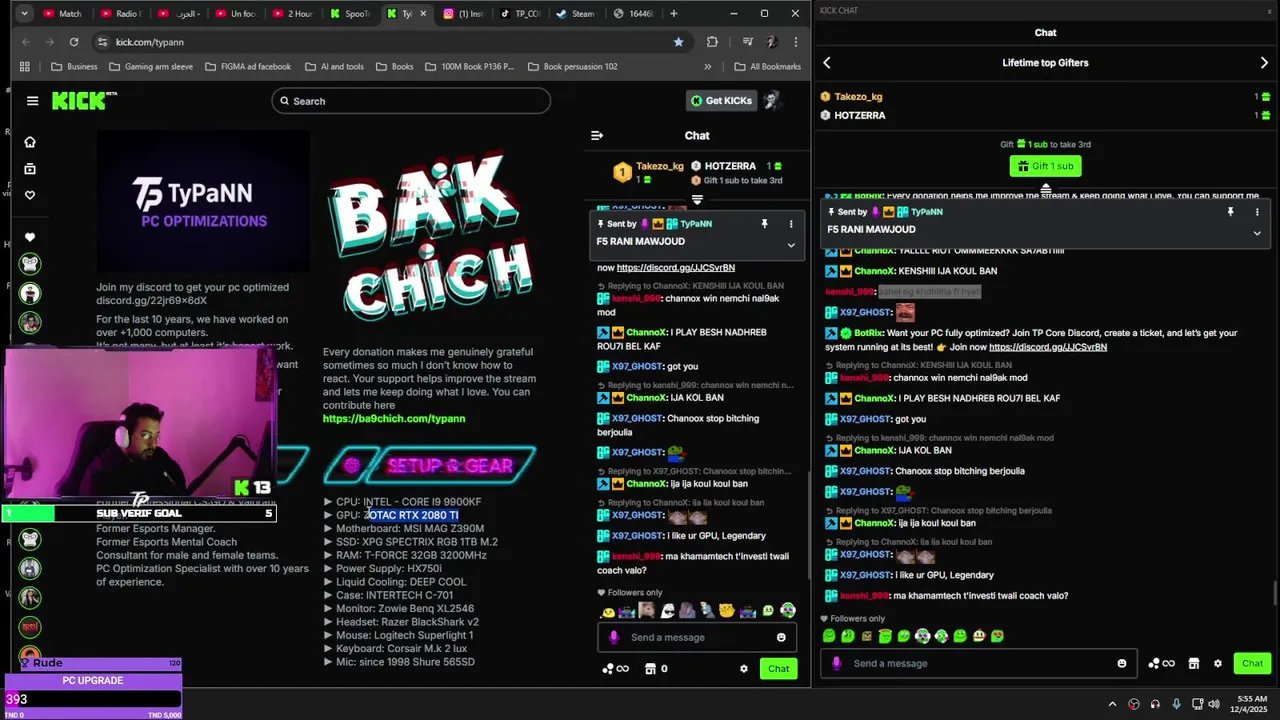The image size is (1280, 720).
Task: Click green Chat send button in popout
Action: (1252, 663)
